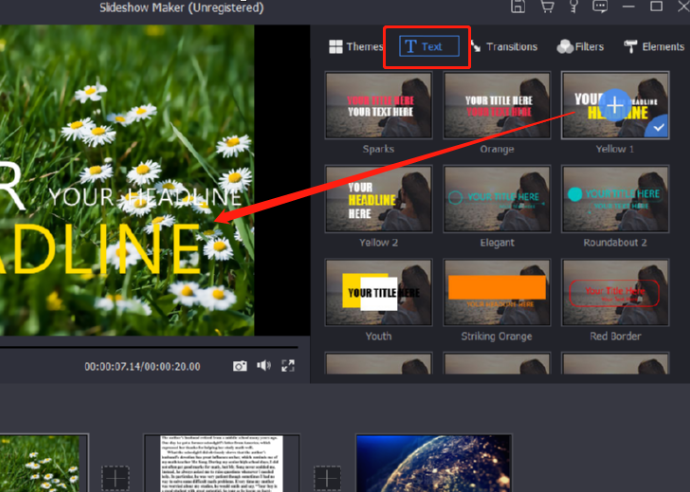Pick the Striking Orange text style
Image resolution: width=690 pixels, height=492 pixels.
[497, 293]
